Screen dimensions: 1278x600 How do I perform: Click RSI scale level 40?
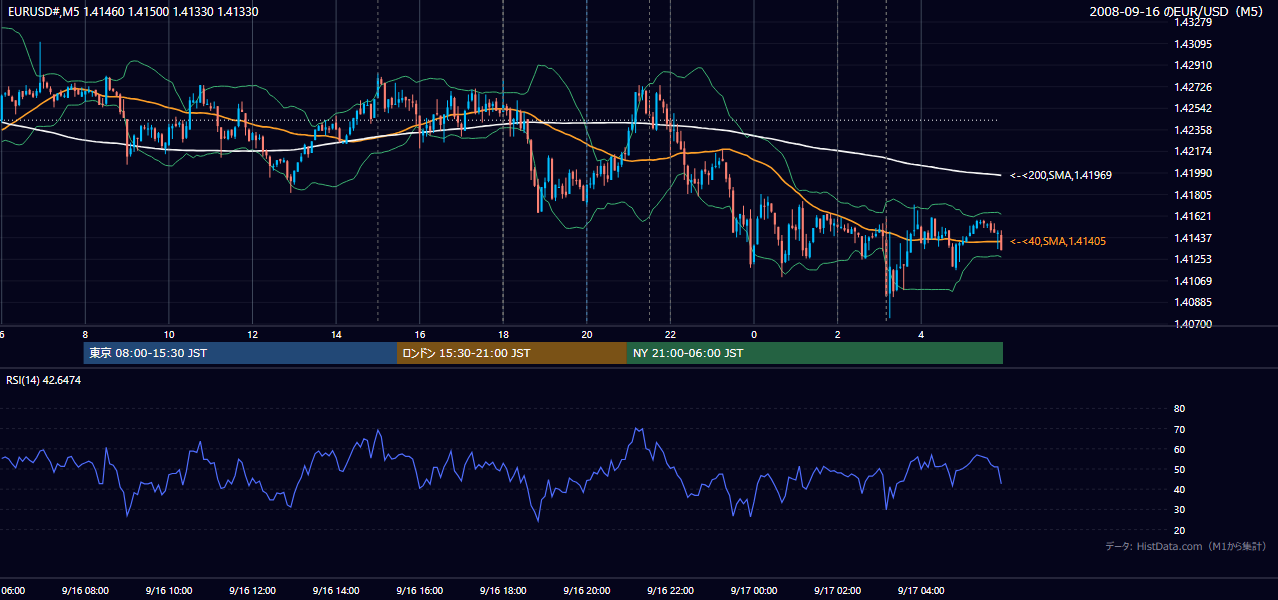tap(1179, 490)
